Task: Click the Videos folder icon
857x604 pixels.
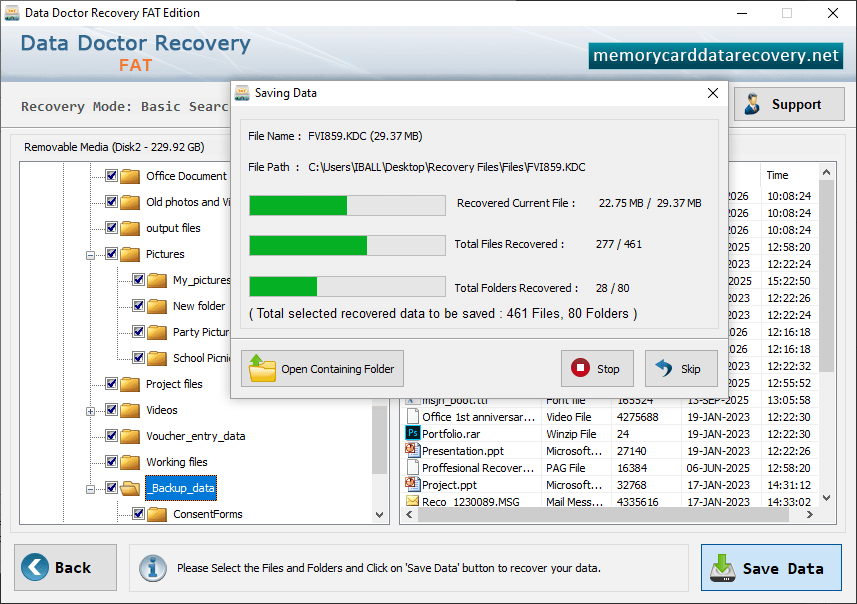Action: click(x=130, y=410)
